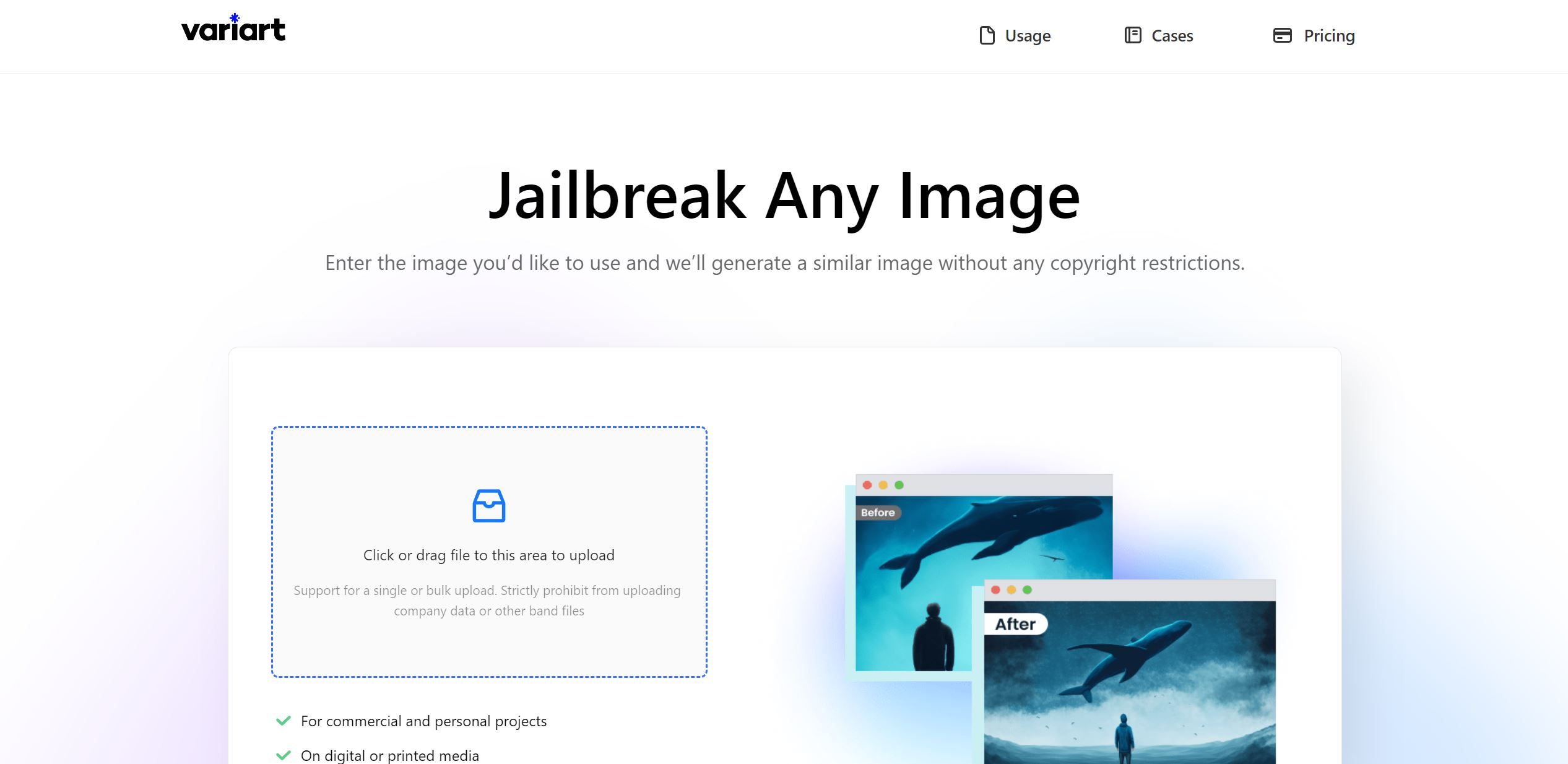1568x764 pixels.
Task: Click green checkmark beside digital or printed media
Action: (x=284, y=755)
